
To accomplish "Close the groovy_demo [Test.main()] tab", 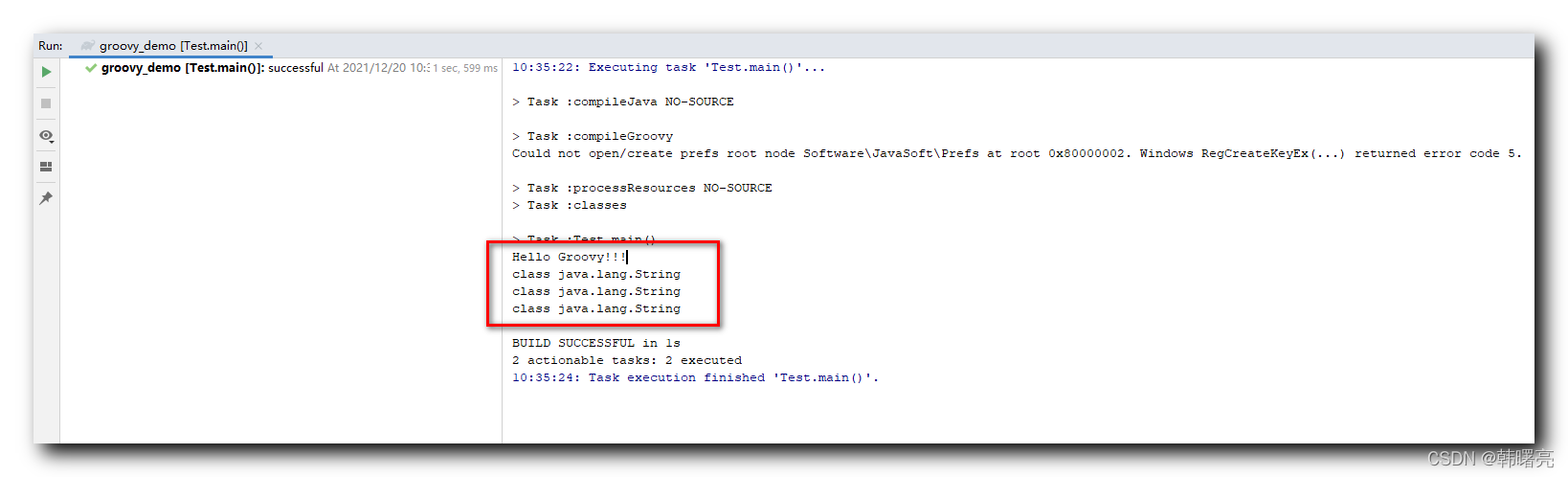I will [x=258, y=46].
